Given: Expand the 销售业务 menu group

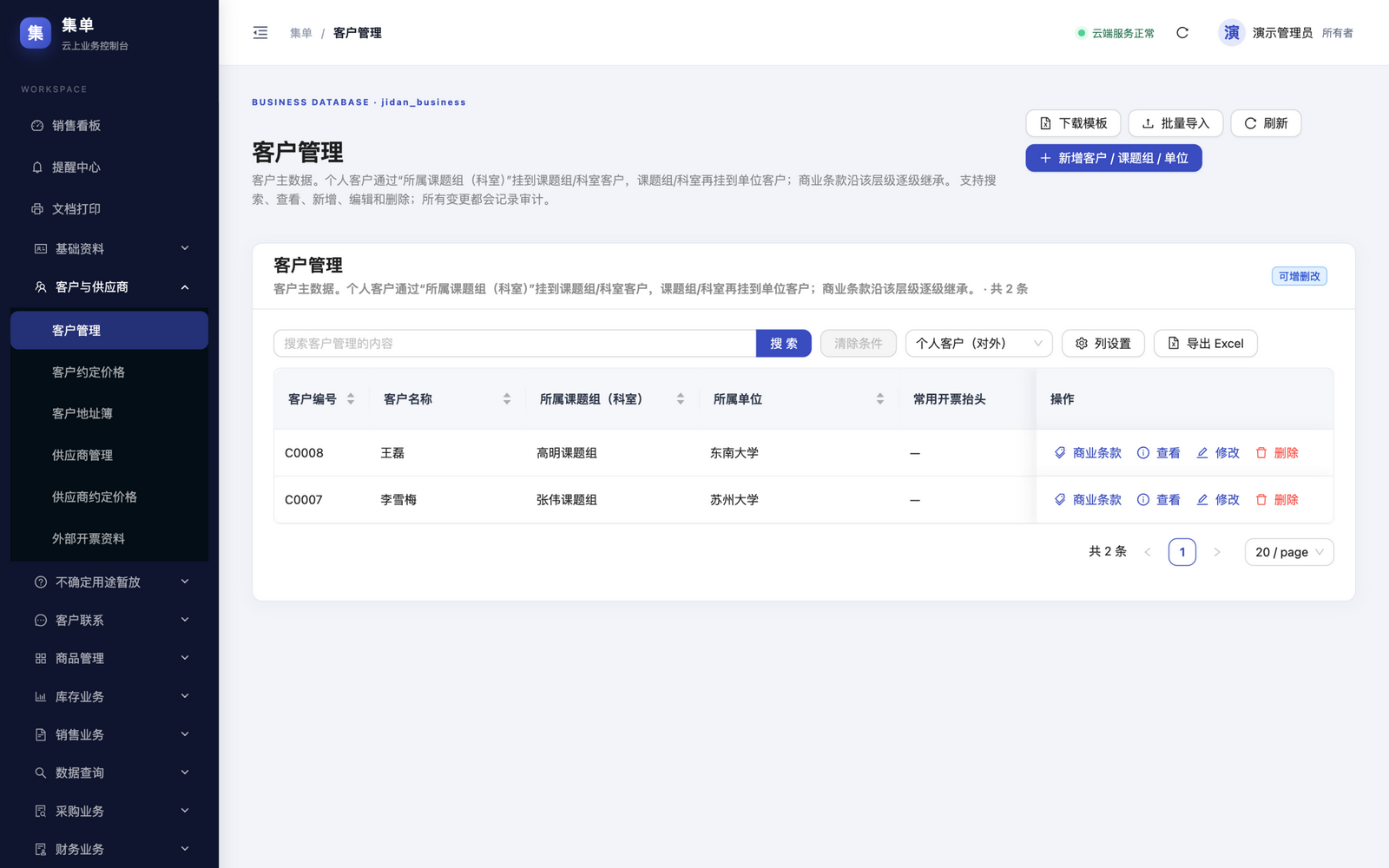Looking at the screenshot, I should [109, 735].
